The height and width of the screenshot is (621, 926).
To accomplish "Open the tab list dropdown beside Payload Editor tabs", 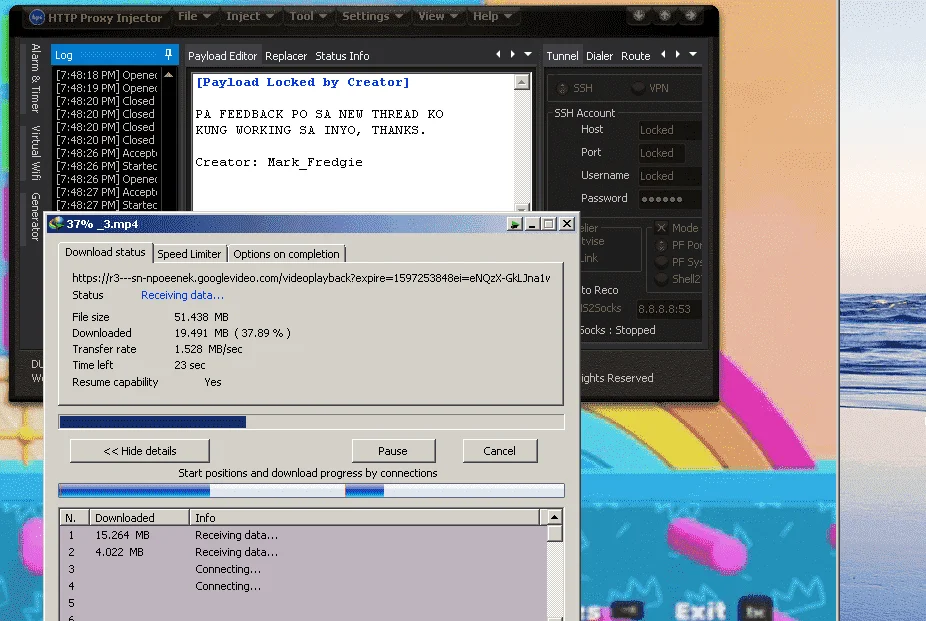I will coord(528,54).
